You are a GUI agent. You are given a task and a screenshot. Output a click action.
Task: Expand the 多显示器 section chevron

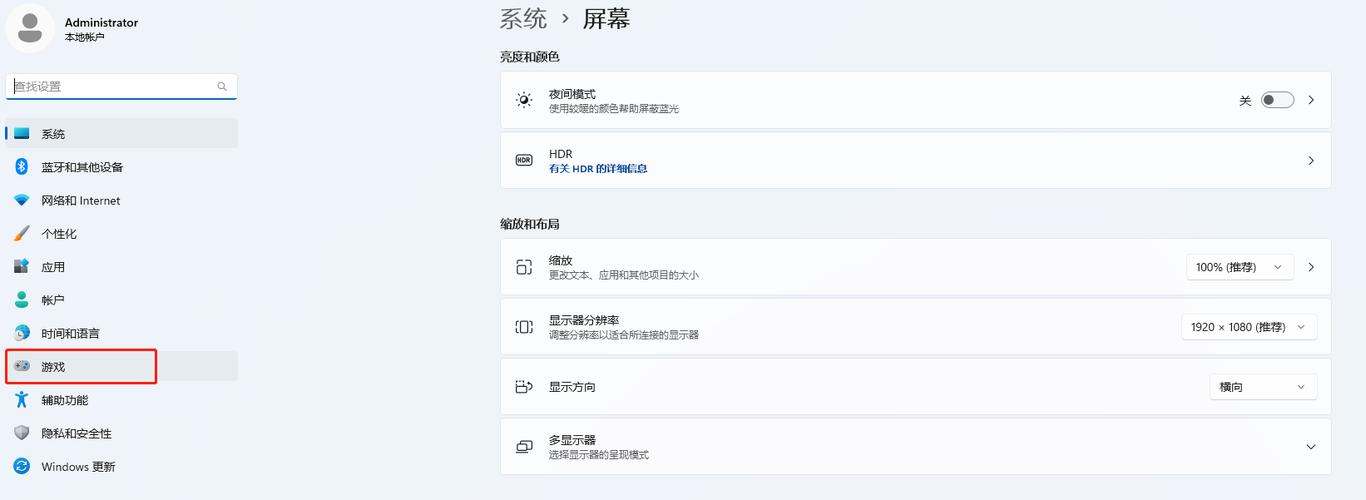pyautogui.click(x=1311, y=447)
